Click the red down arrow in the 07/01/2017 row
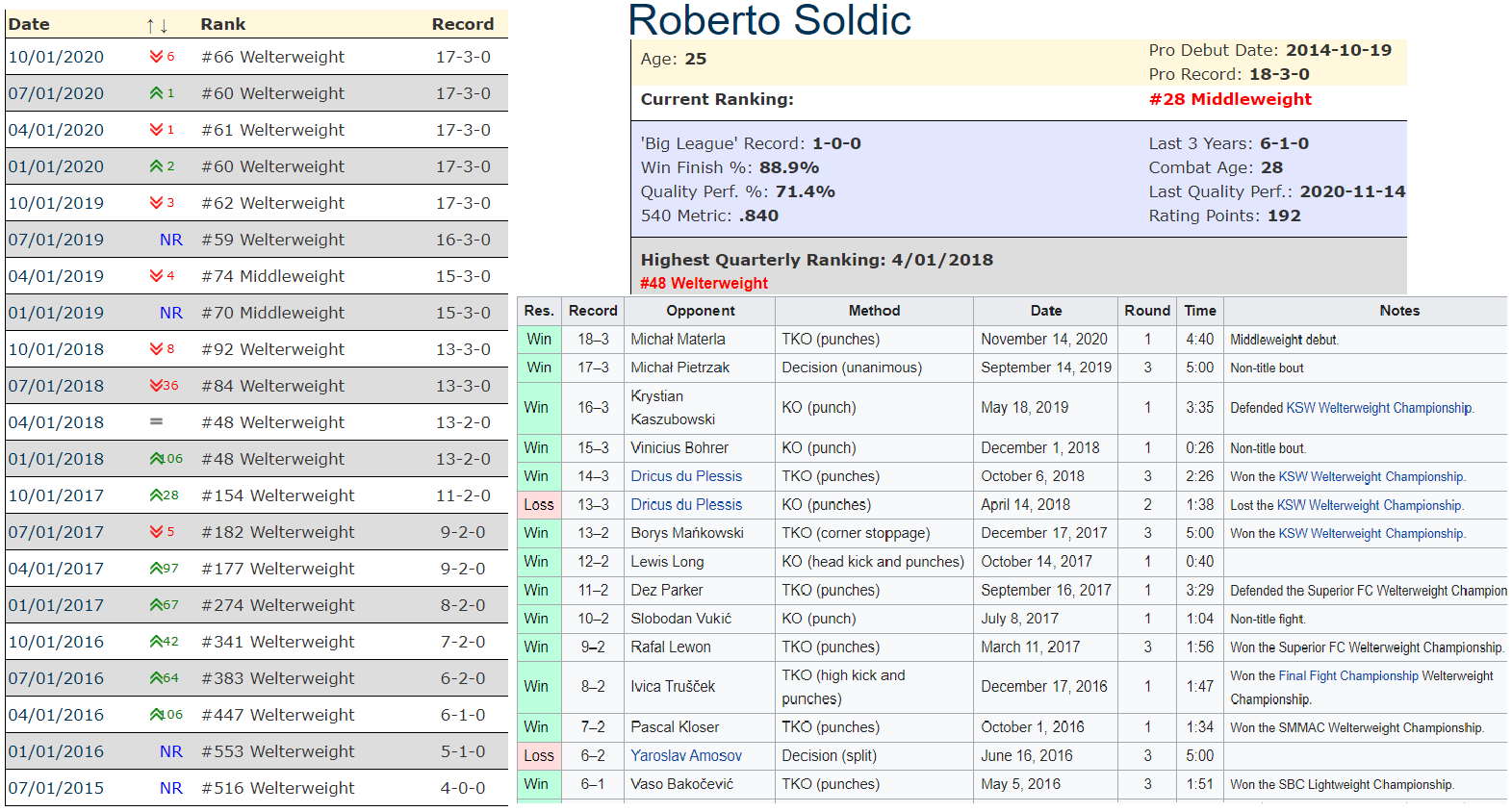1512x812 pixels. 156,532
